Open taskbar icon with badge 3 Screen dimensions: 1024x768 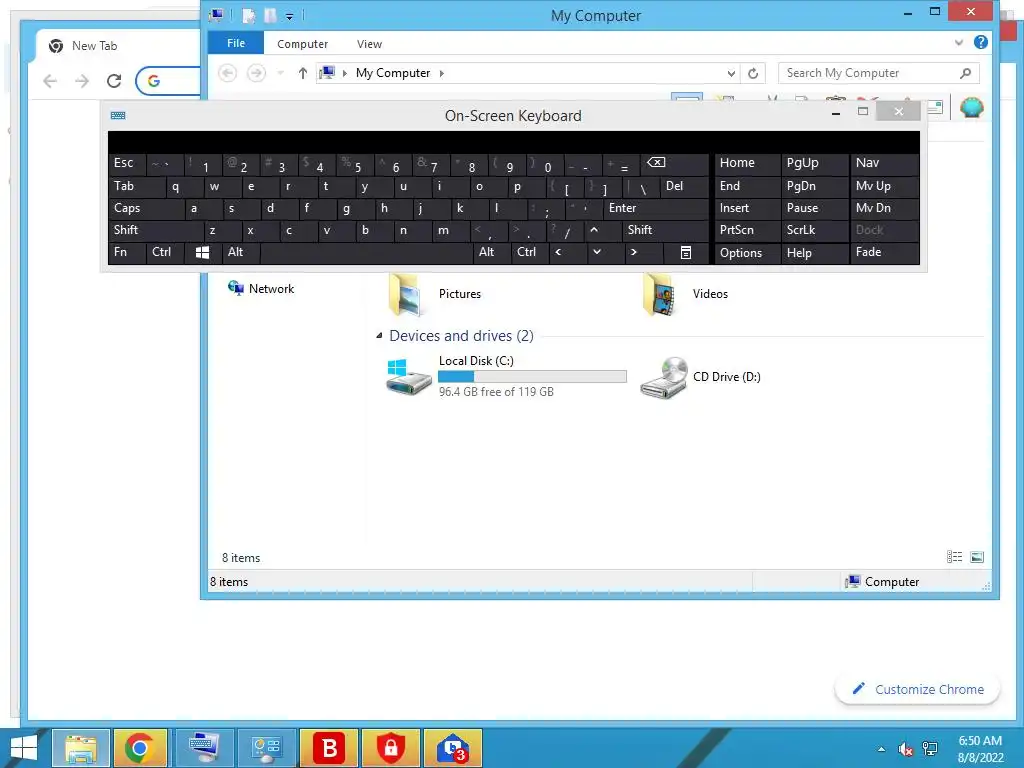point(453,748)
